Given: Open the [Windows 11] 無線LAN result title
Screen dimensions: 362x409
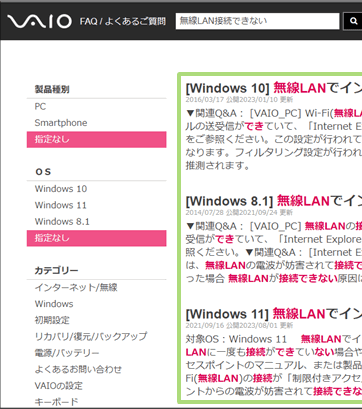Looking at the screenshot, I should (x=274, y=314).
